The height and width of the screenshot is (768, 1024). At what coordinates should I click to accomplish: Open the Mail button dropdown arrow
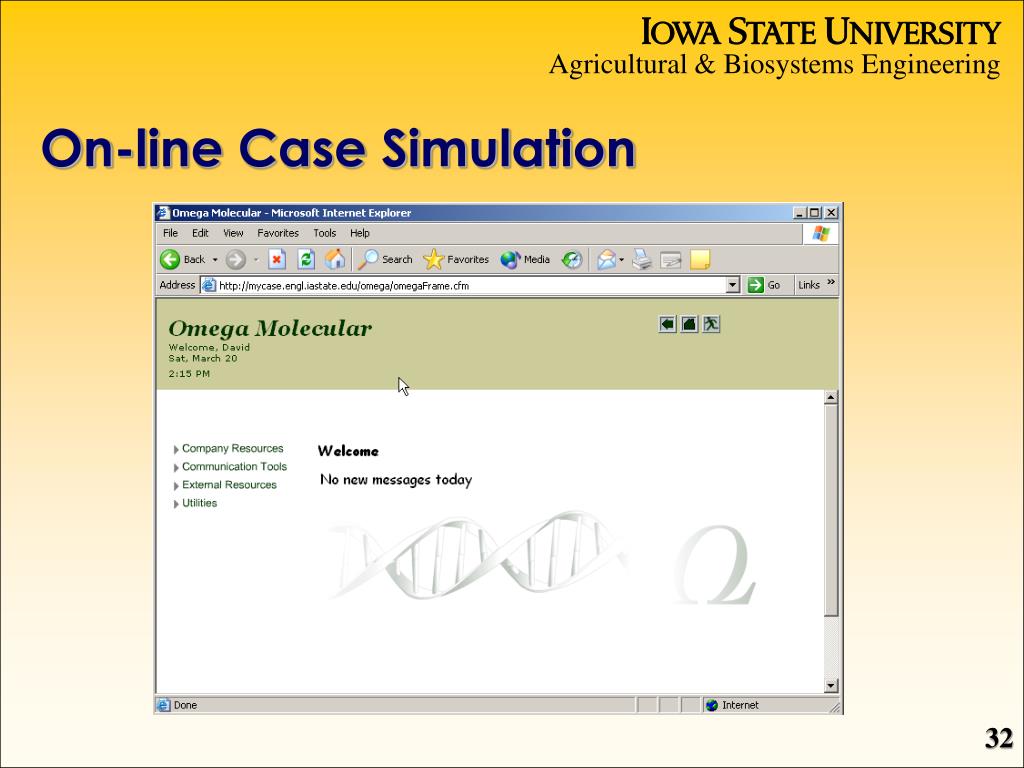click(622, 260)
